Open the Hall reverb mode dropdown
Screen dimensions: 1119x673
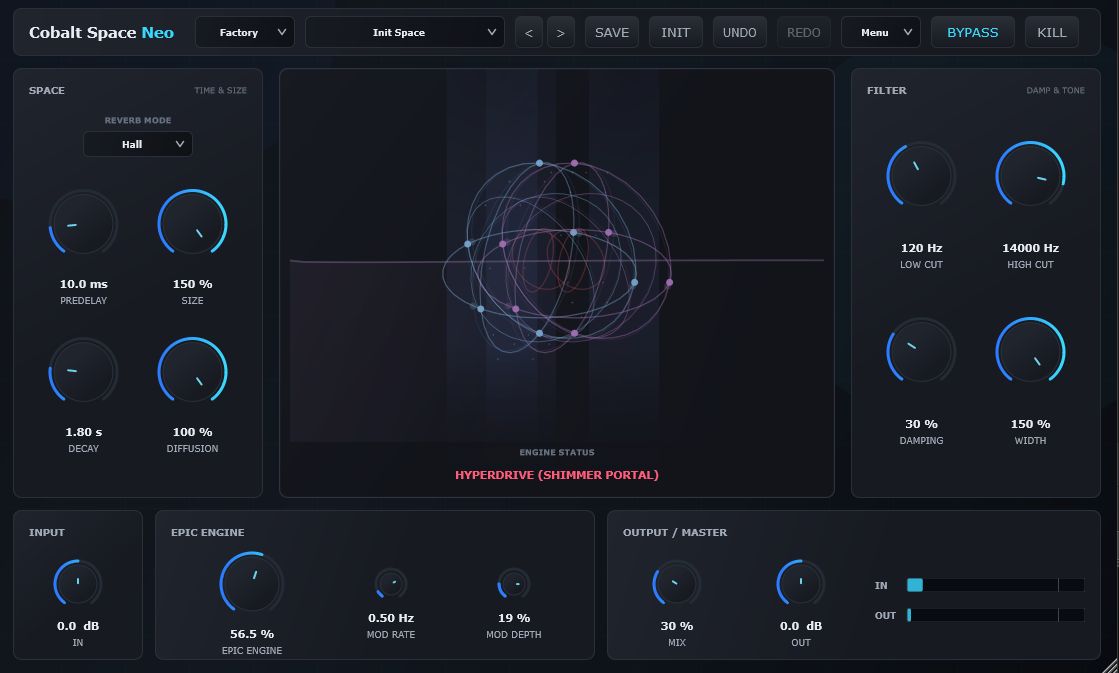tap(138, 144)
